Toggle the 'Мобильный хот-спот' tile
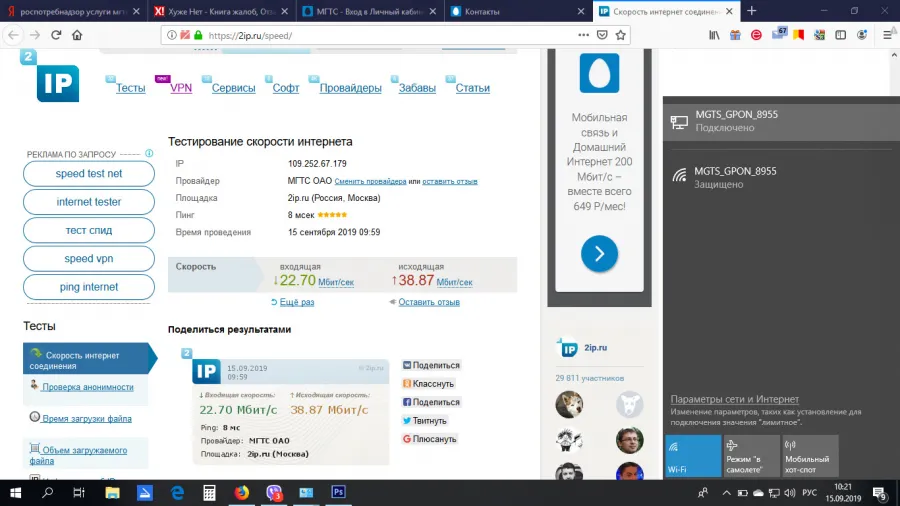This screenshot has width=900, height=506. [810, 456]
